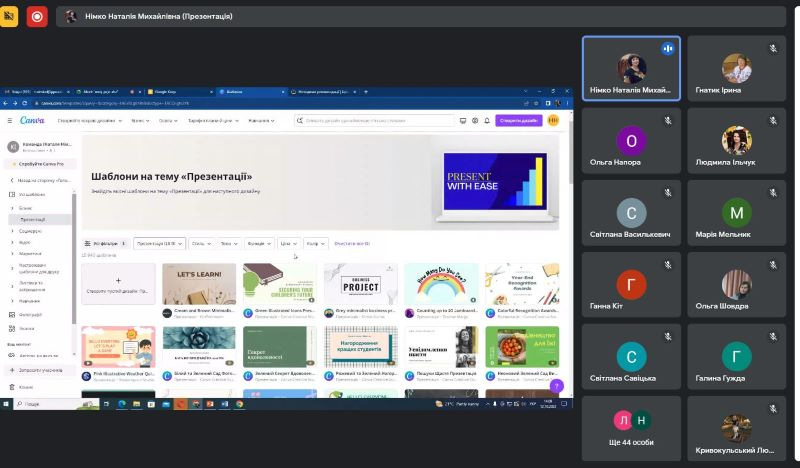The image size is (800, 468).
Task: Open Microsoft Edge from the taskbar
Action: [122, 404]
